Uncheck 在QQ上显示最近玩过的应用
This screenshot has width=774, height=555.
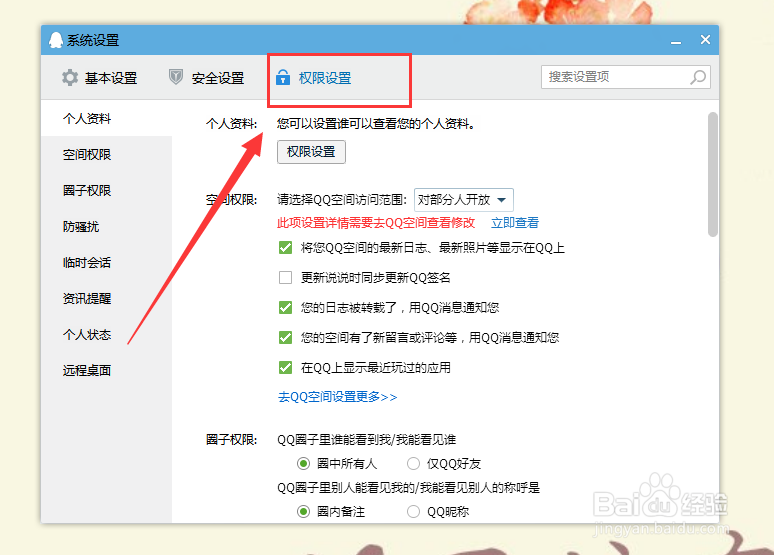click(x=285, y=367)
